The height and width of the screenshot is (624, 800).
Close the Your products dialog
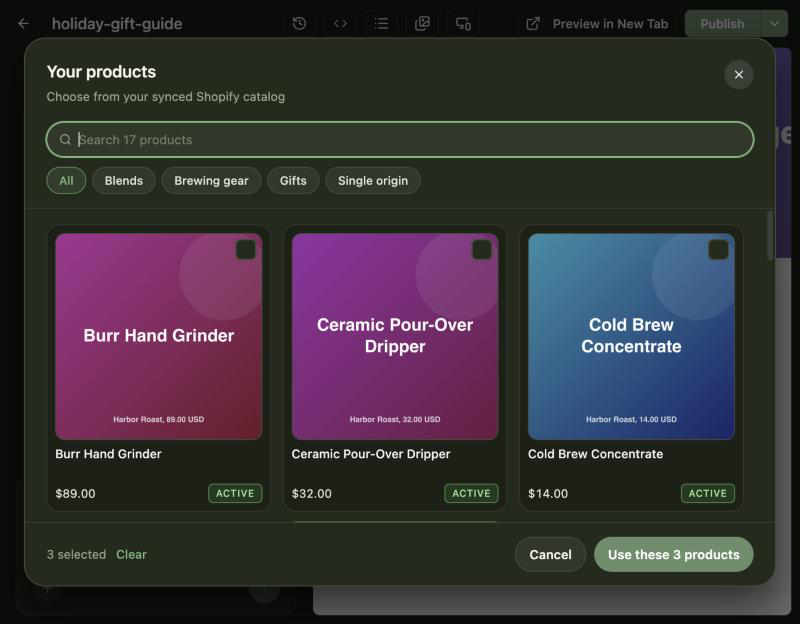(x=739, y=74)
